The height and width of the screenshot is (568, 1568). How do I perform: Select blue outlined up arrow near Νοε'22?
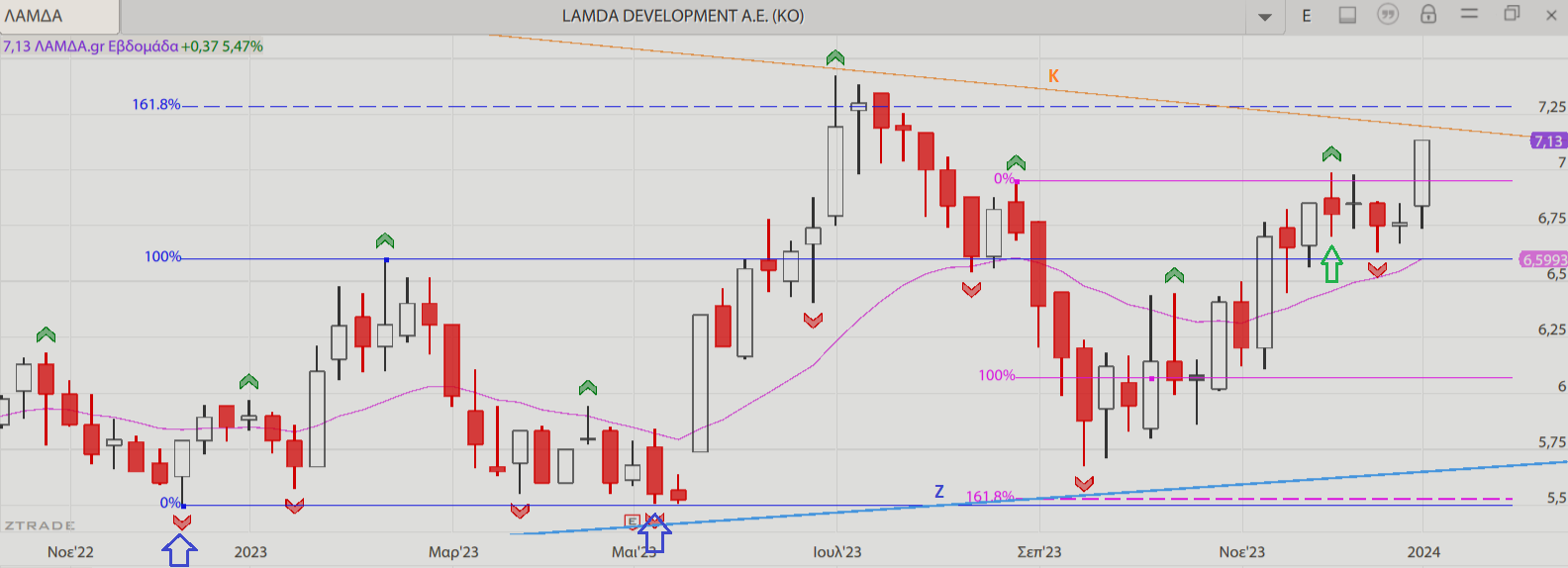pos(179,550)
